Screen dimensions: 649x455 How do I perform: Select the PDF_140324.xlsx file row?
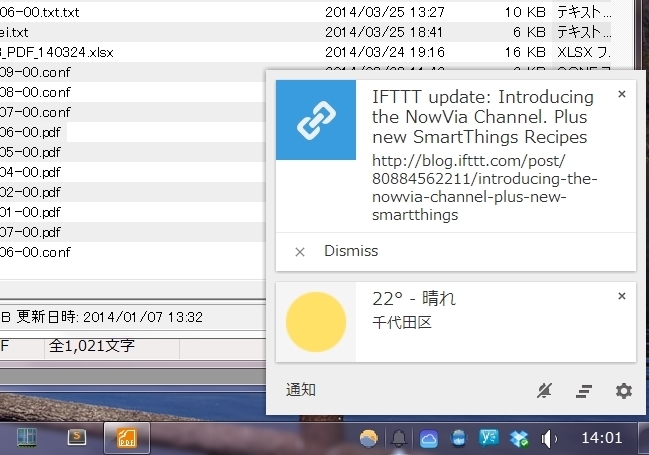tap(60, 51)
